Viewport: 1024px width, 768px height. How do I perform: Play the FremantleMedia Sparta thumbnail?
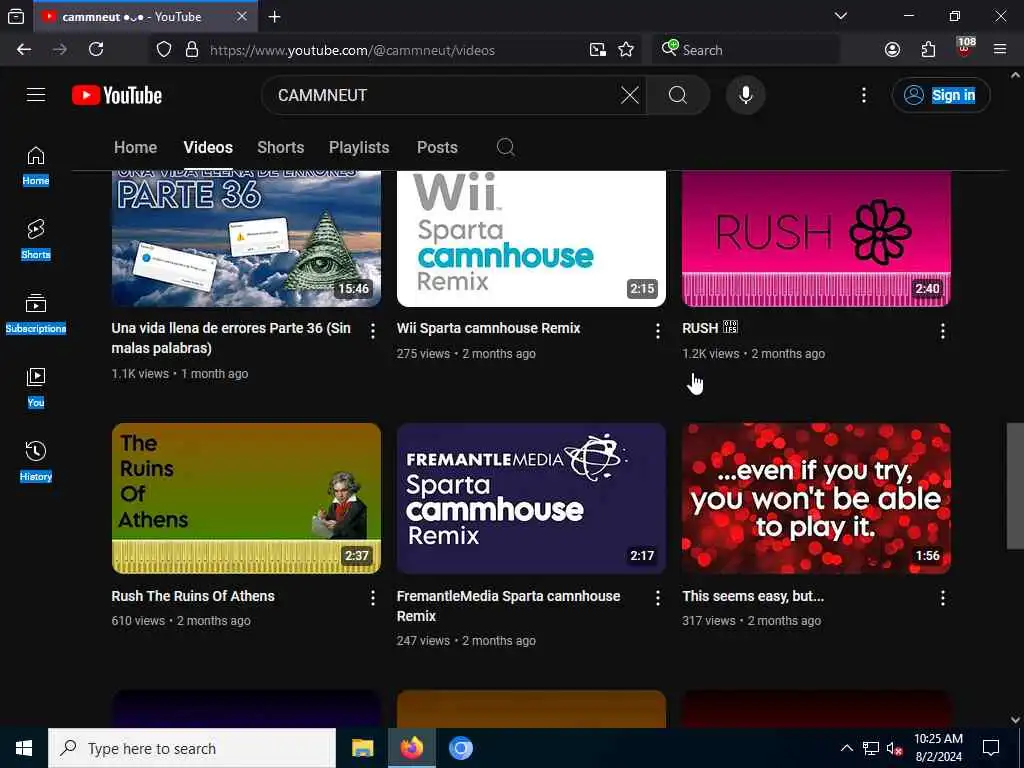(x=532, y=498)
